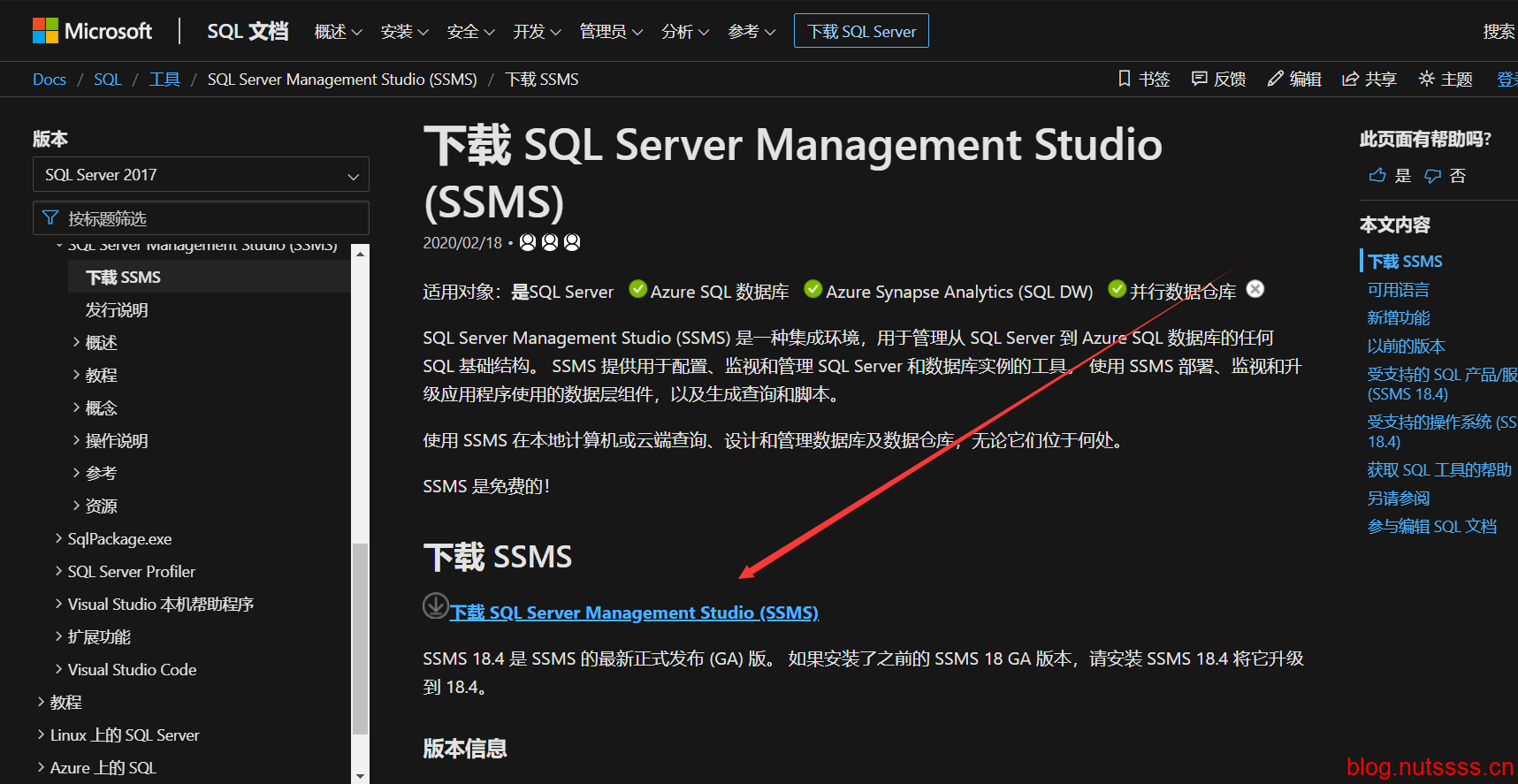Expand Azure 上的 SQL tree item
Screen dimensions: 1518x784
click(42, 767)
